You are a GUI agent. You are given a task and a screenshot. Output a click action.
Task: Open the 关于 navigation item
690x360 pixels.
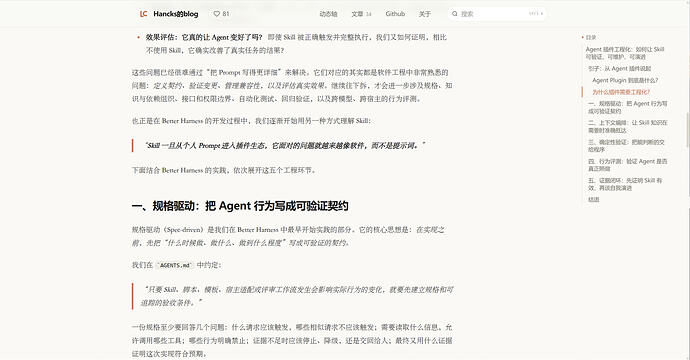tap(425, 14)
